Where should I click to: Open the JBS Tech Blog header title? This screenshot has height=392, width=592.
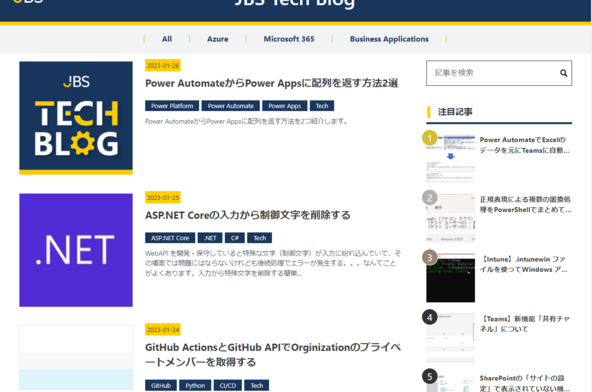tap(294, 3)
